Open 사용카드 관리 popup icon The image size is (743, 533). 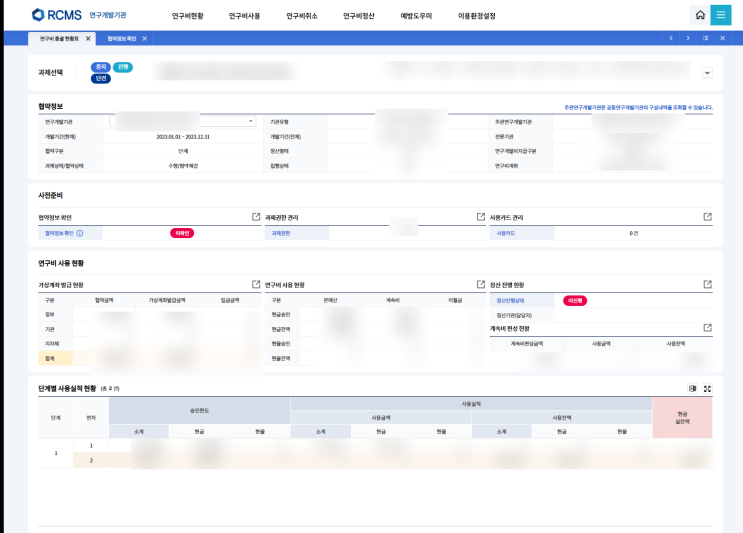pyautogui.click(x=708, y=217)
